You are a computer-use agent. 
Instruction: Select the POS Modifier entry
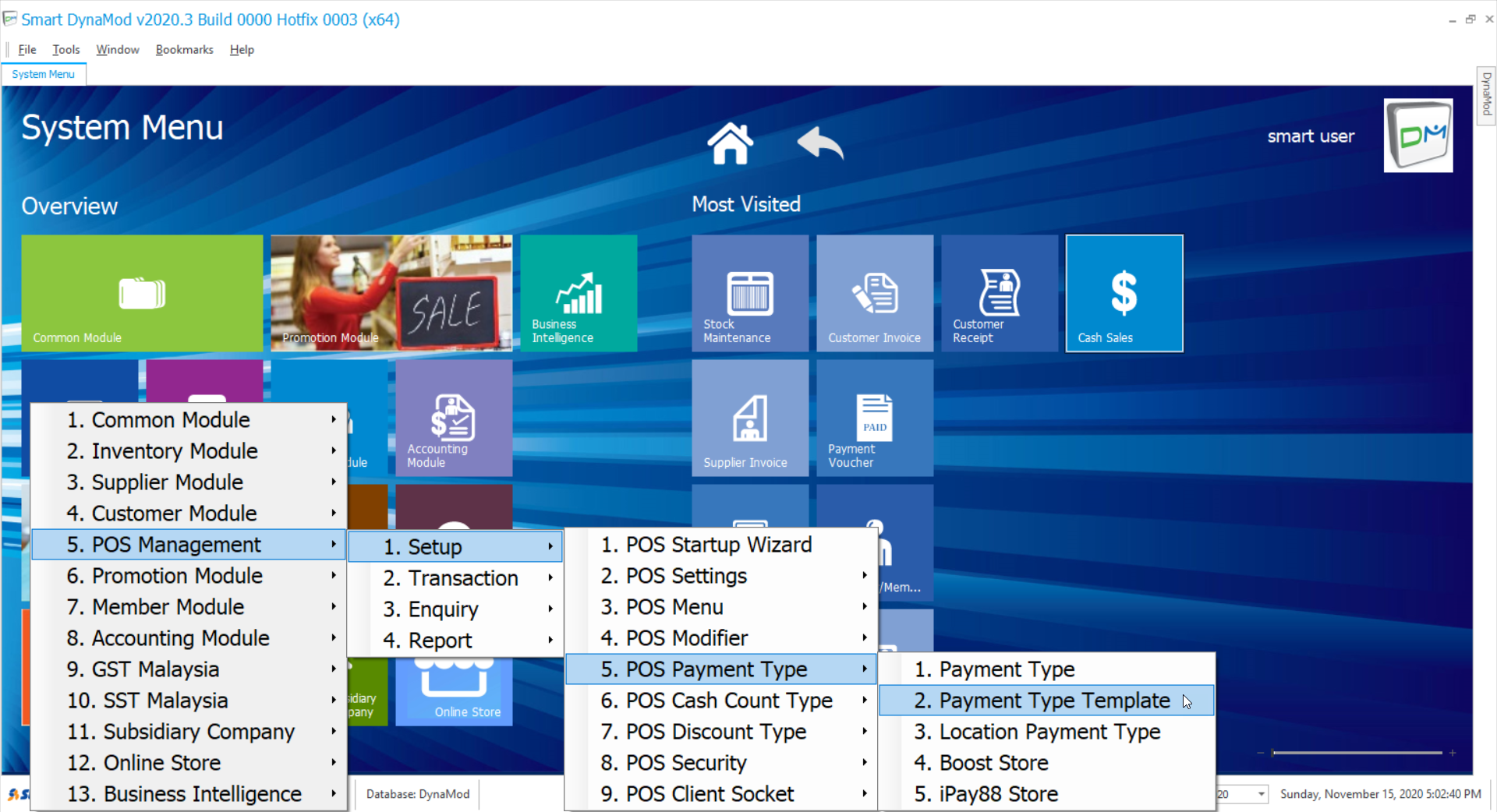tap(721, 637)
